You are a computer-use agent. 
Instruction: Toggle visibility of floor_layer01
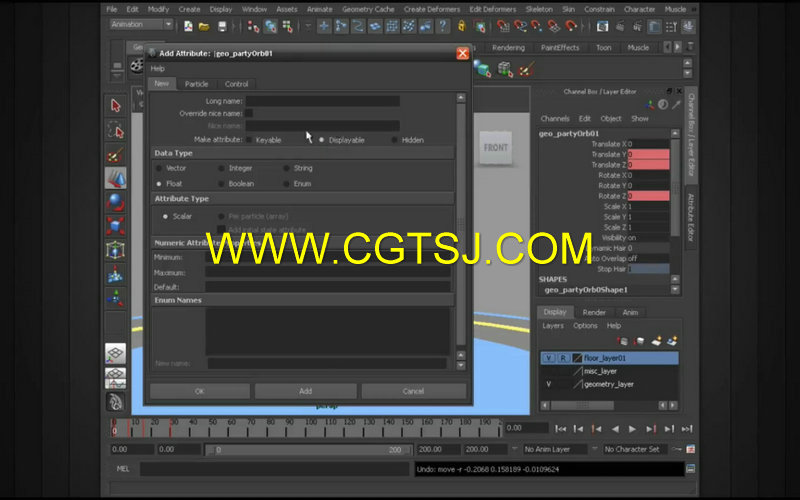tap(548, 358)
